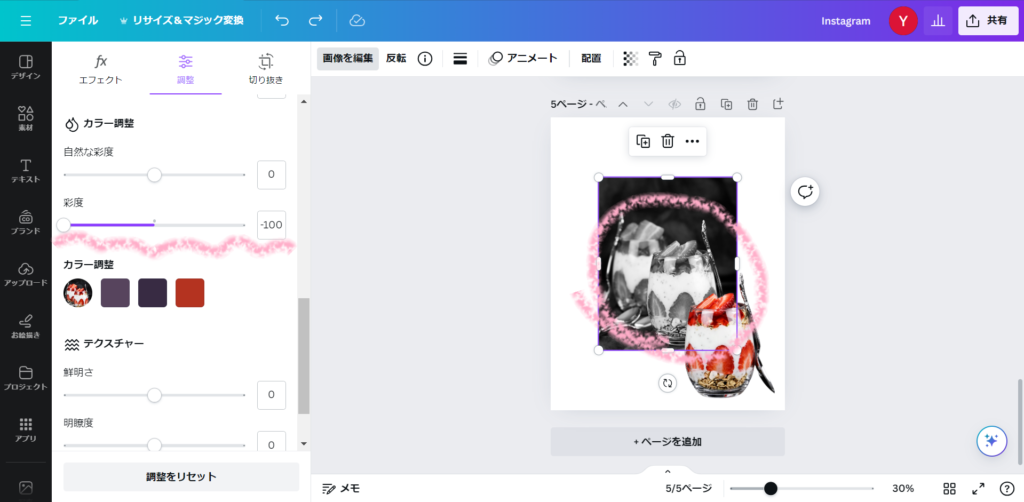Viewport: 1024px width, 502px height.
Task: Open the hamburger main menu
Action: (x=25, y=21)
